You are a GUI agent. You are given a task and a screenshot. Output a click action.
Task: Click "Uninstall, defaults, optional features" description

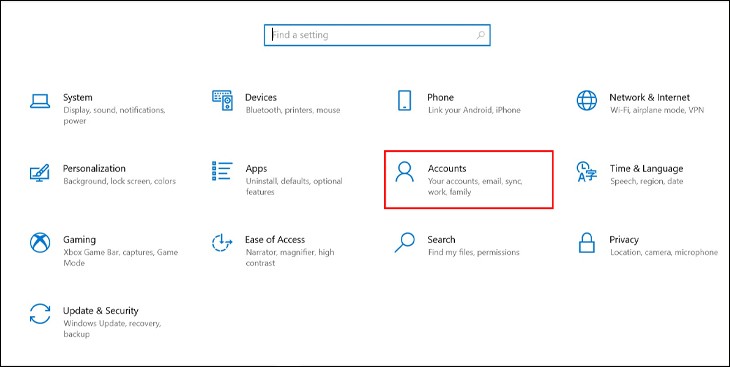pyautogui.click(x=294, y=186)
